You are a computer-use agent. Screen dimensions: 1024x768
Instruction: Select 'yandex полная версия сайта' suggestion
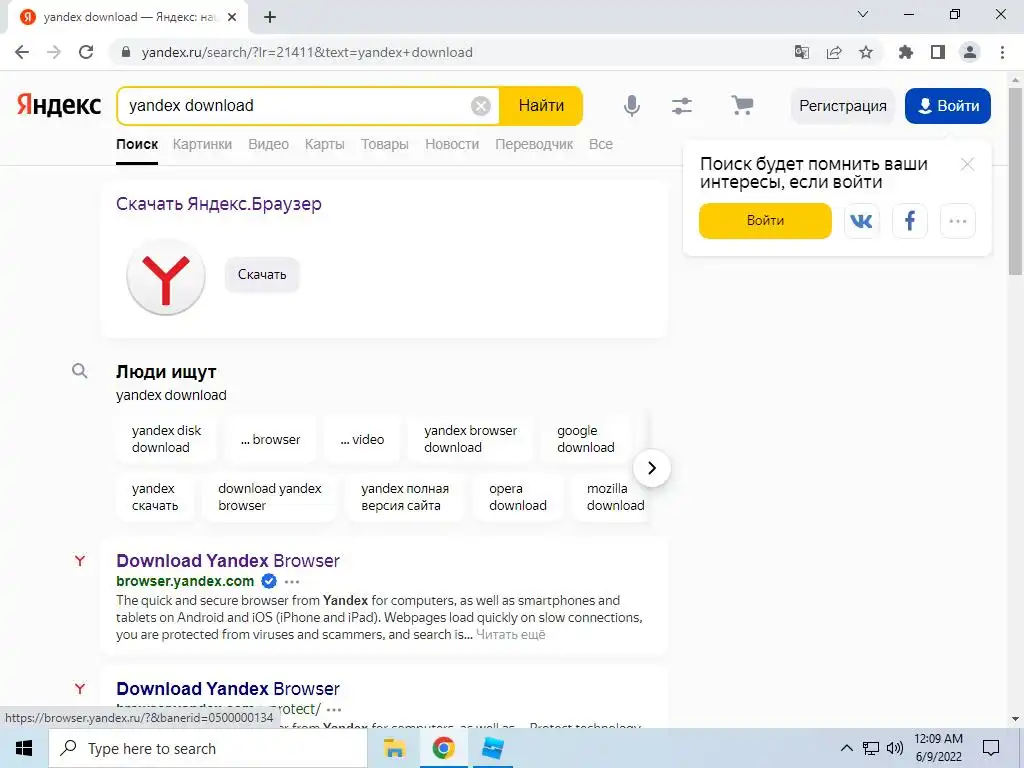coord(405,497)
